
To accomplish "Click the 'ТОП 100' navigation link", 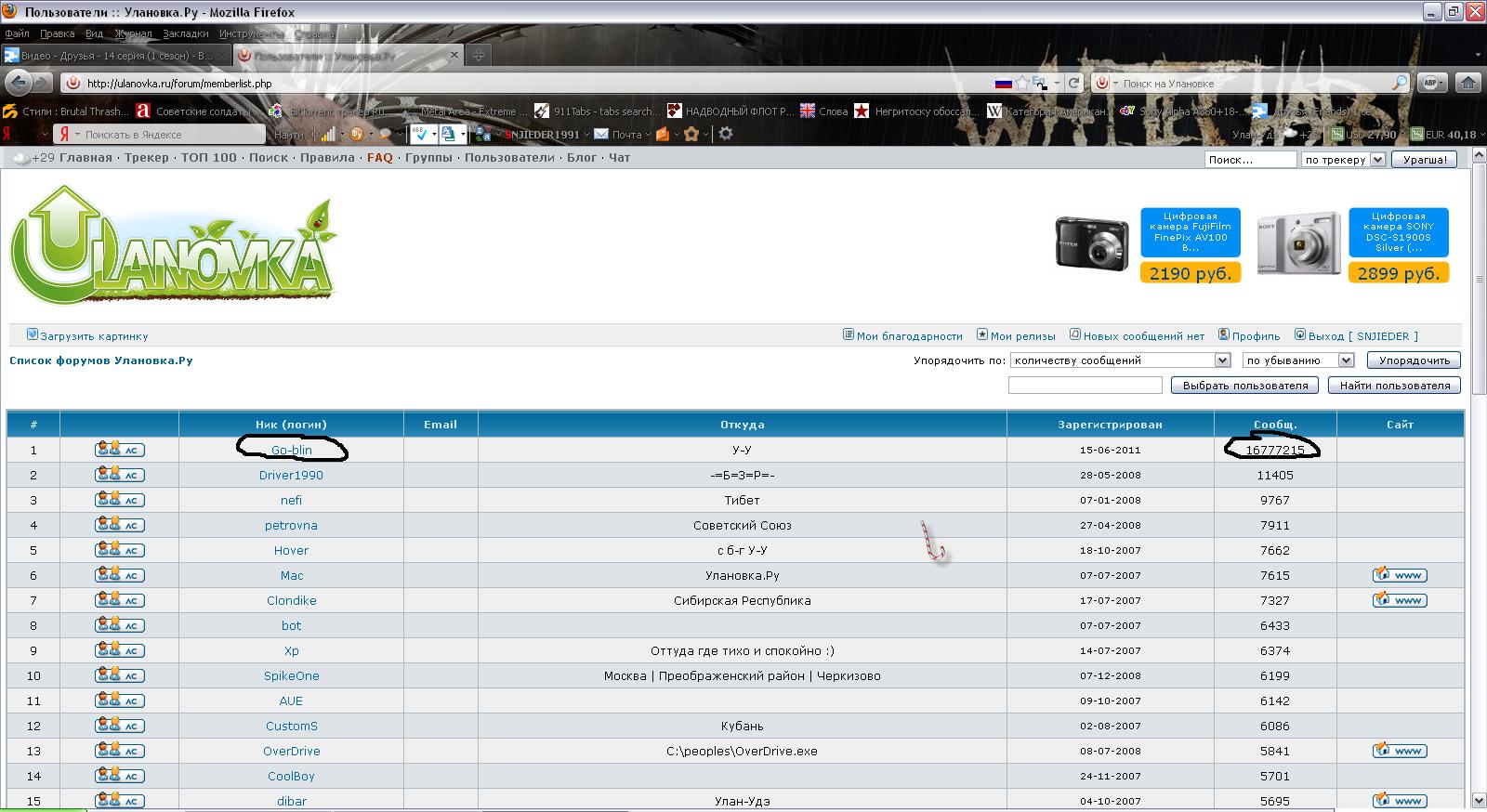I will click(208, 158).
